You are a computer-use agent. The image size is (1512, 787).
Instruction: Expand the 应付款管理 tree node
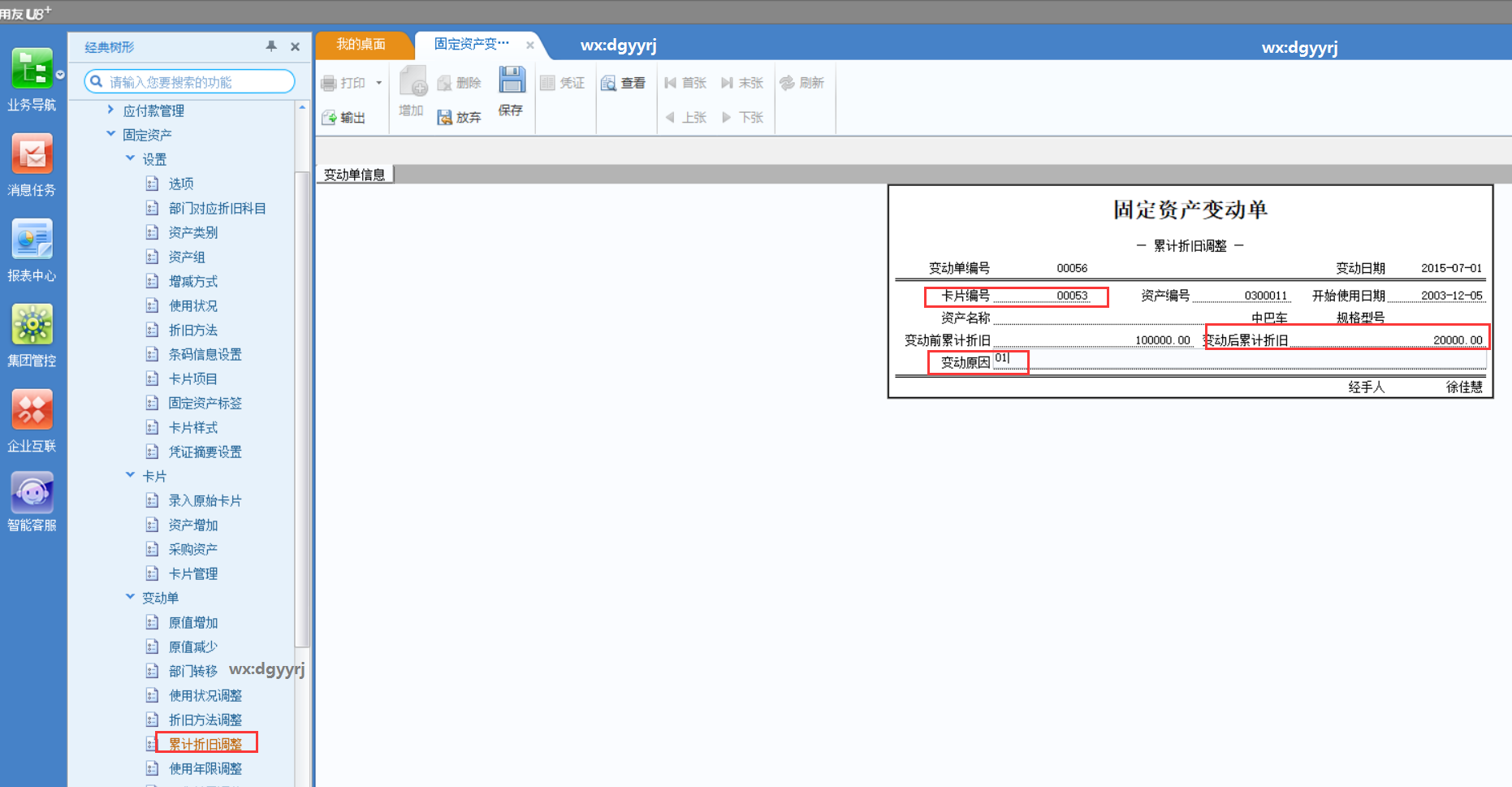coord(110,110)
